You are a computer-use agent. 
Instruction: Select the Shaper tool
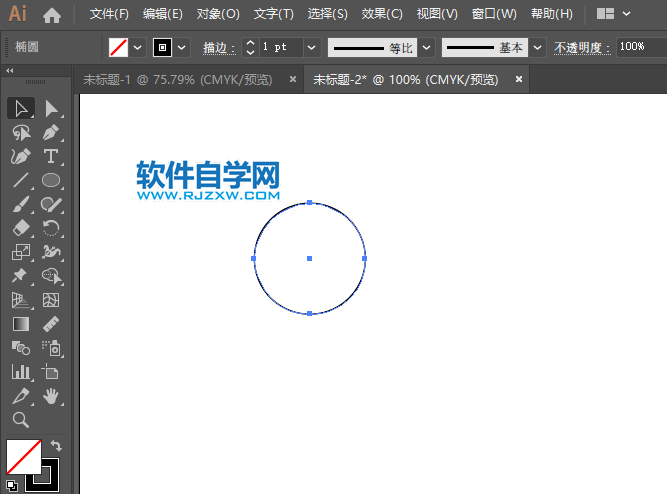point(51,205)
